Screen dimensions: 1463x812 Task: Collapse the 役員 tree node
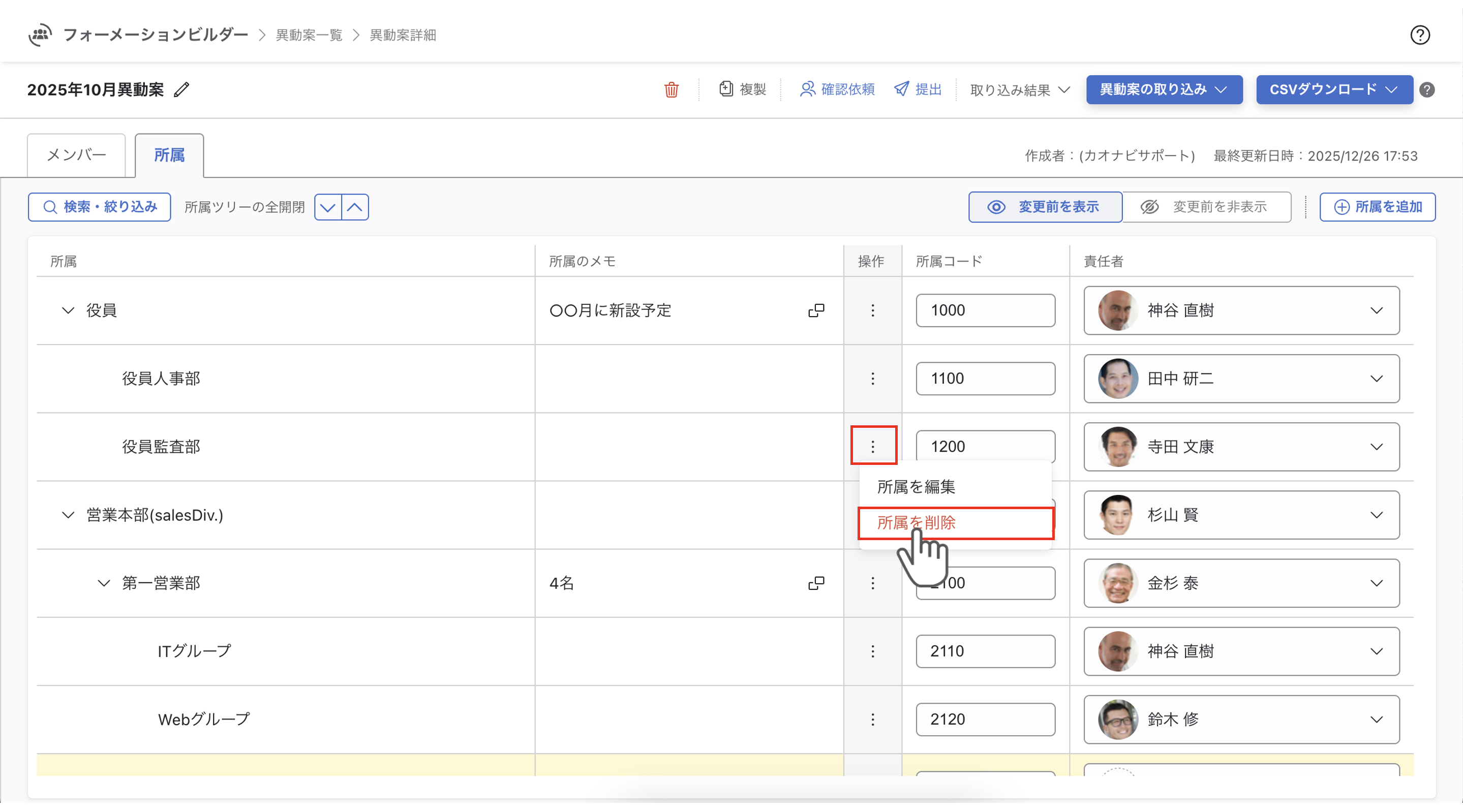(x=68, y=310)
